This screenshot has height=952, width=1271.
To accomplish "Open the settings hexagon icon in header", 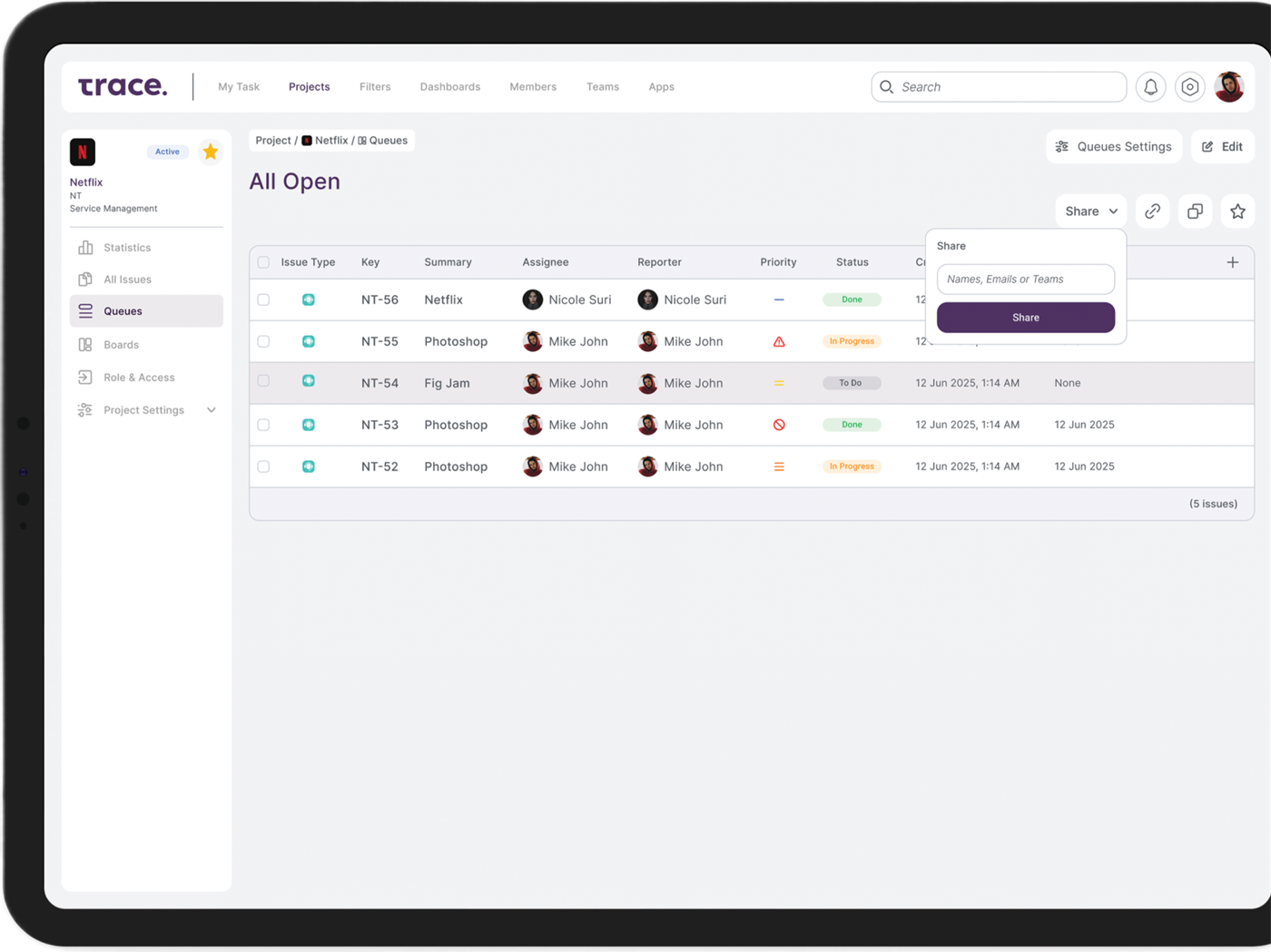I will coord(1189,87).
